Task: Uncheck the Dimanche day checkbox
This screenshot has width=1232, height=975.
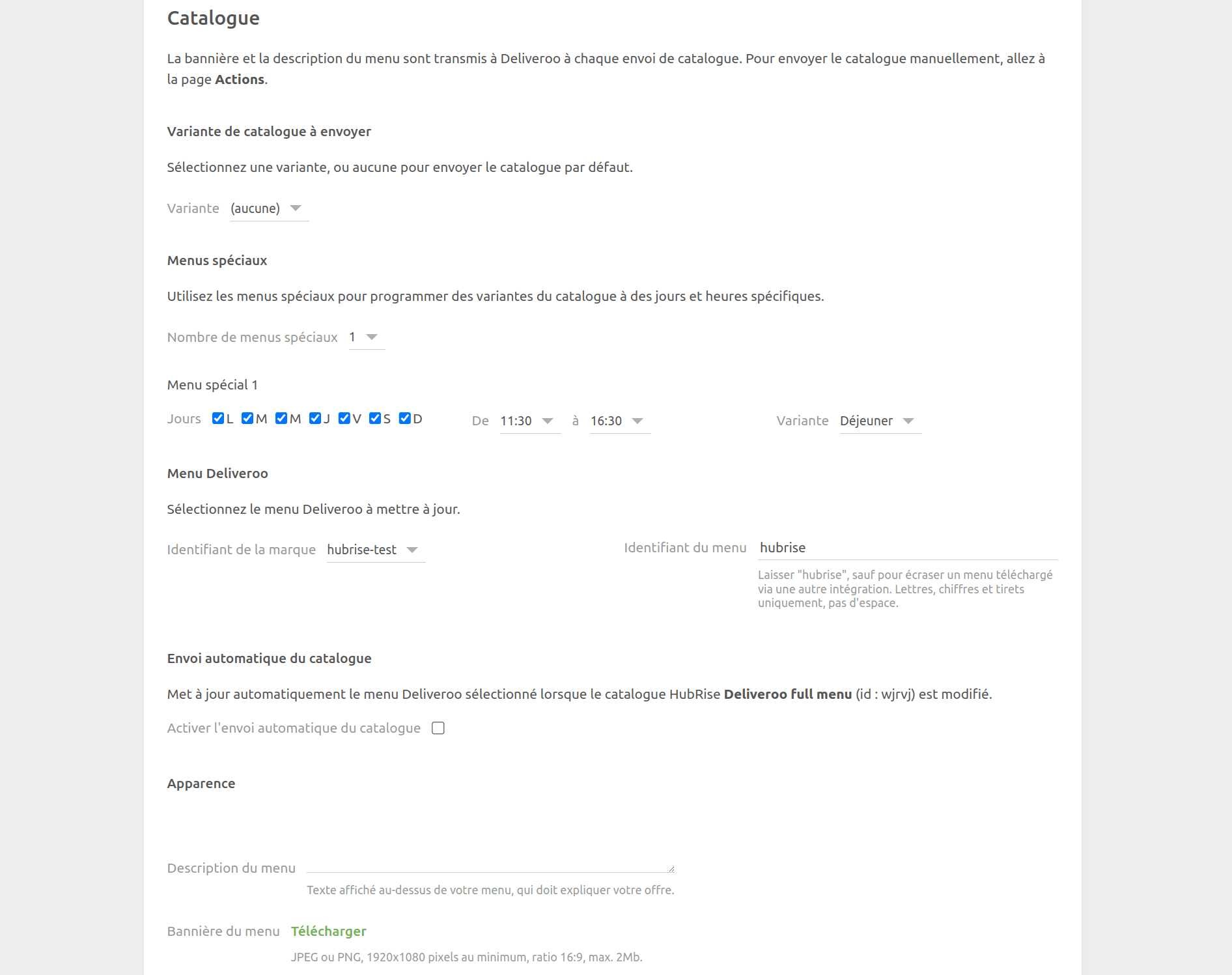Action: (406, 418)
